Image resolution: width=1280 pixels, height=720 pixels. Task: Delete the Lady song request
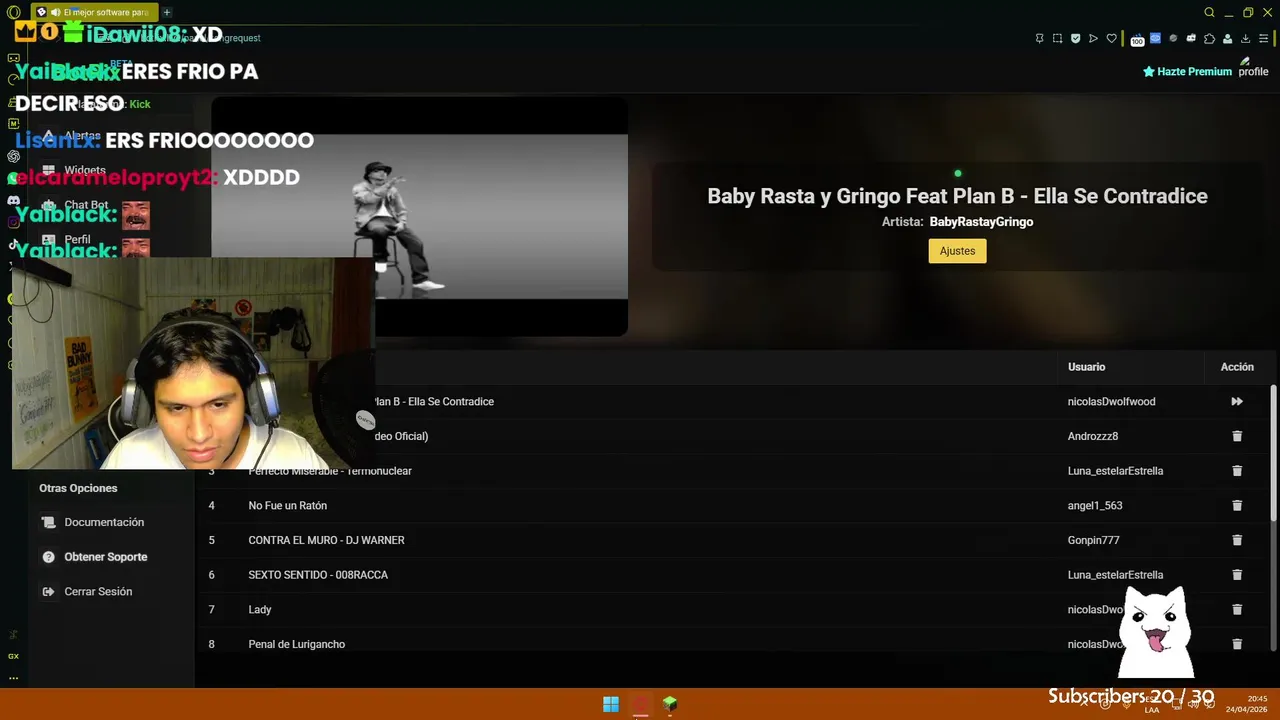click(x=1237, y=609)
